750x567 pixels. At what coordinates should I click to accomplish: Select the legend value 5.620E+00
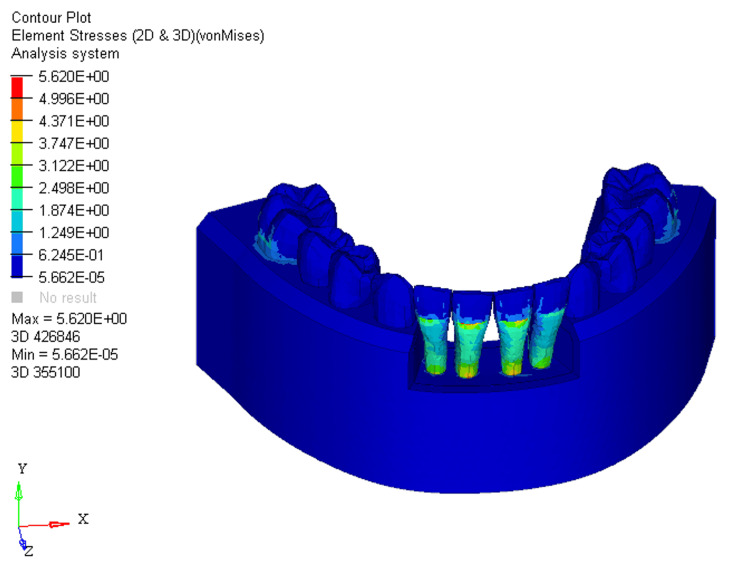coord(74,77)
